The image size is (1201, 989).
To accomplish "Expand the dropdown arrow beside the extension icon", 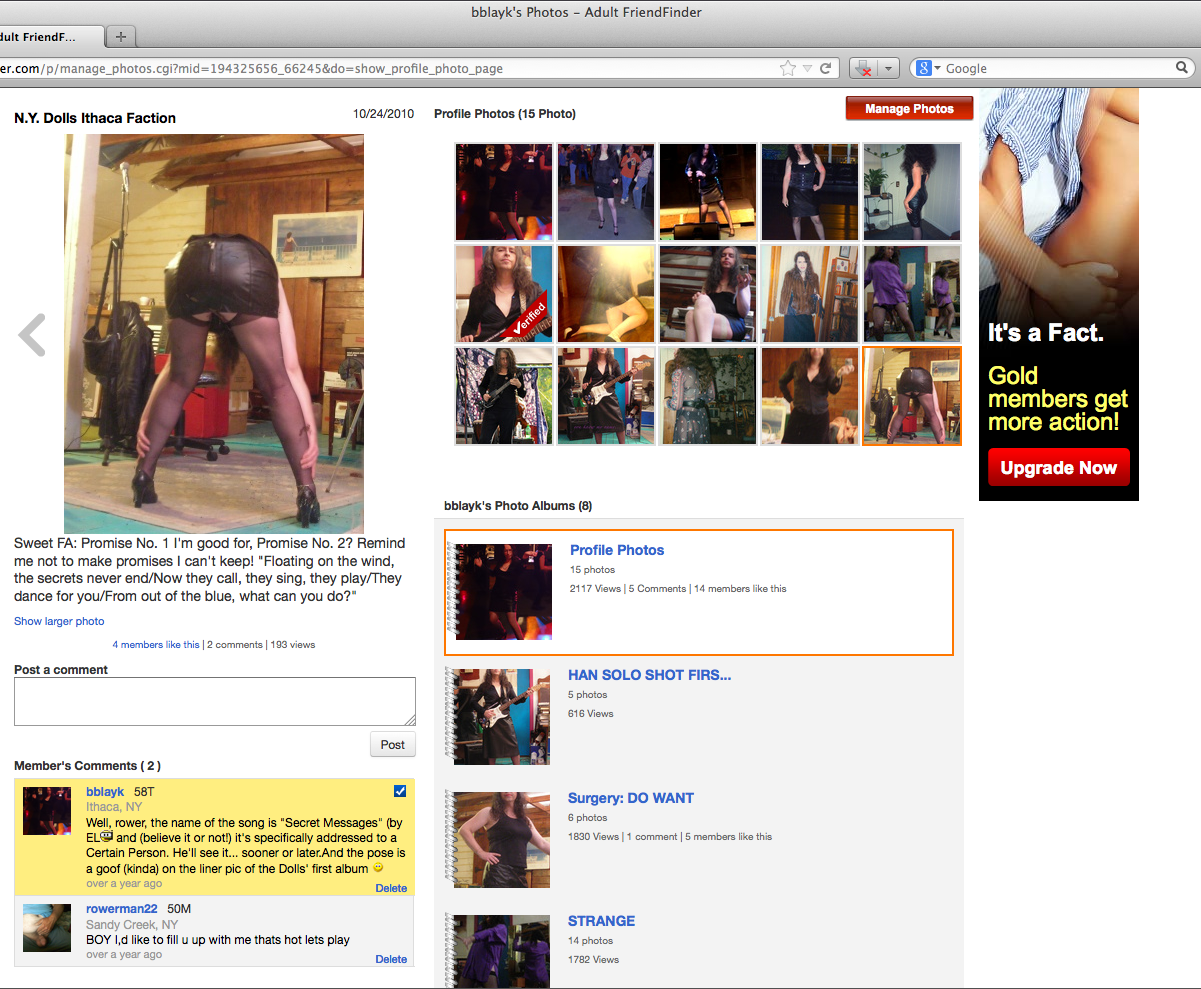I will click(888, 68).
